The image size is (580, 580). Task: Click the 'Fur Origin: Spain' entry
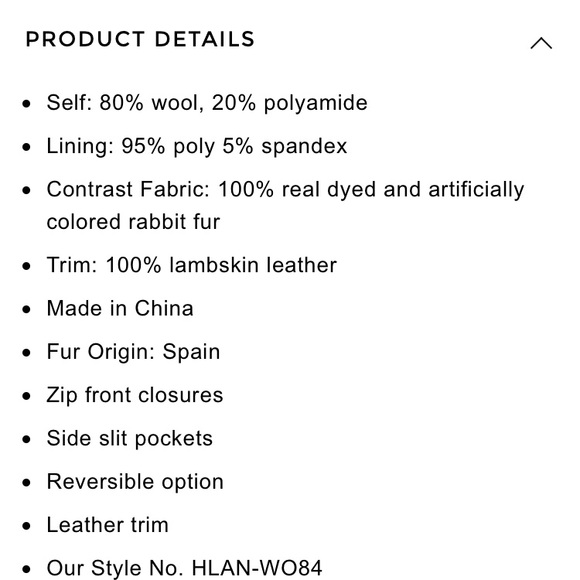click(133, 351)
